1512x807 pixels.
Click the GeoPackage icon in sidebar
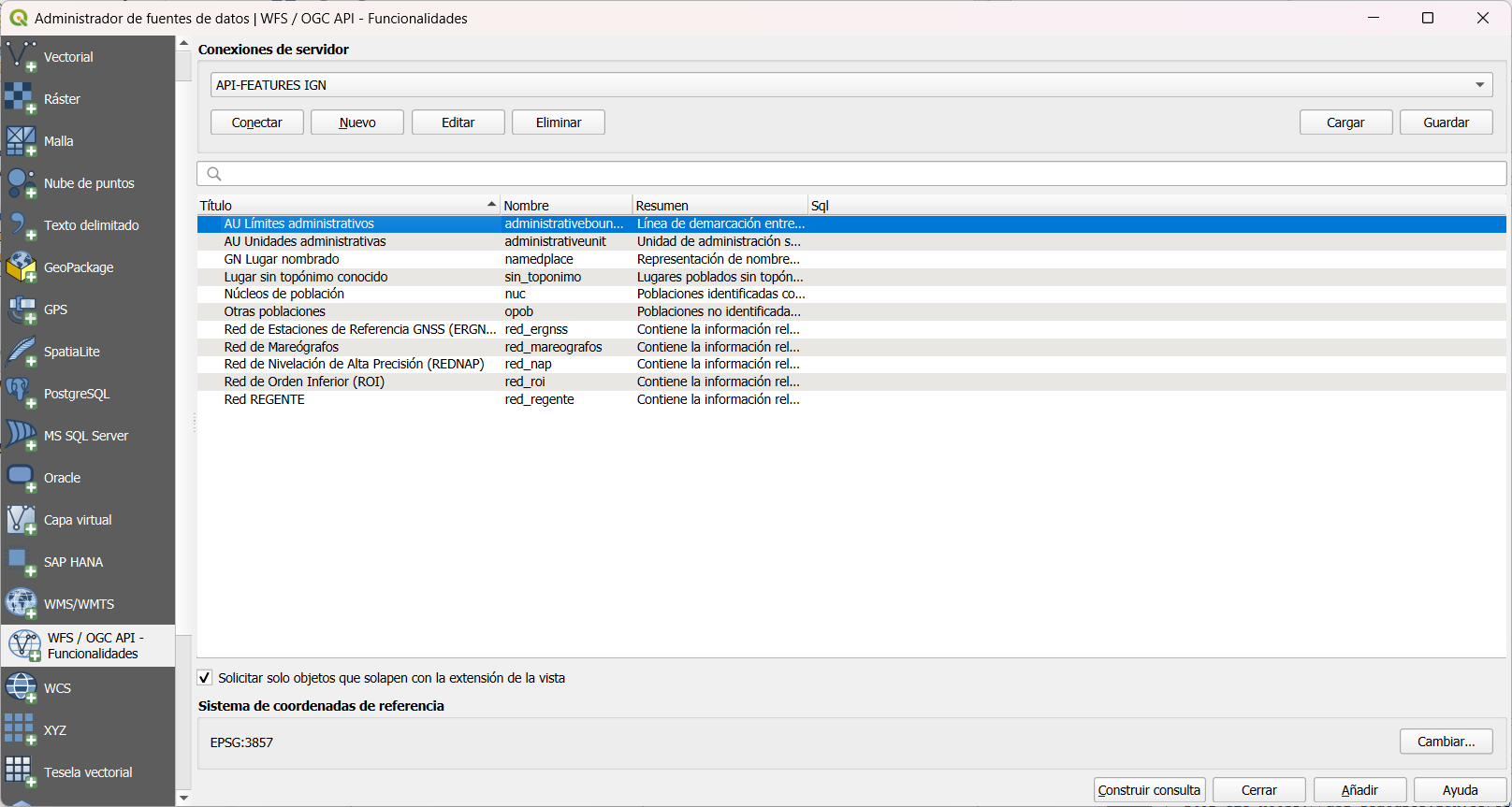21,267
